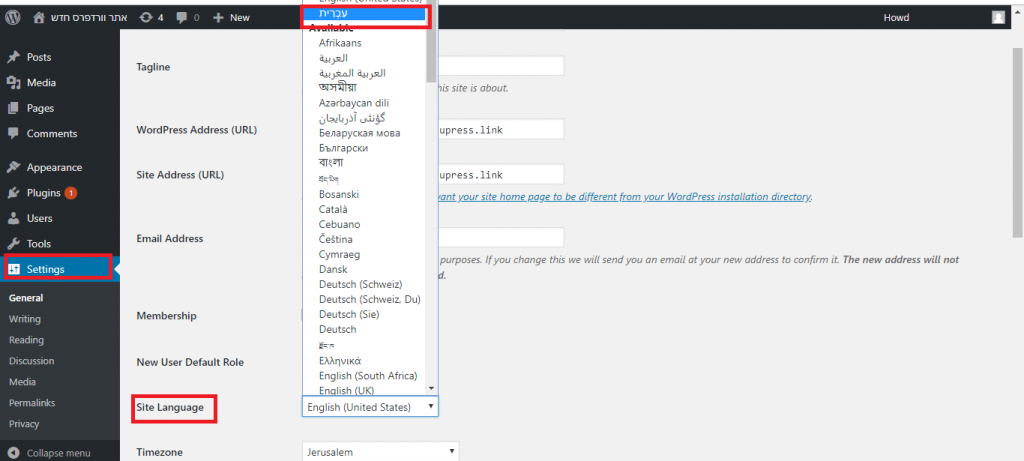Select Deutsch (Schweiz) option

[x=360, y=284]
